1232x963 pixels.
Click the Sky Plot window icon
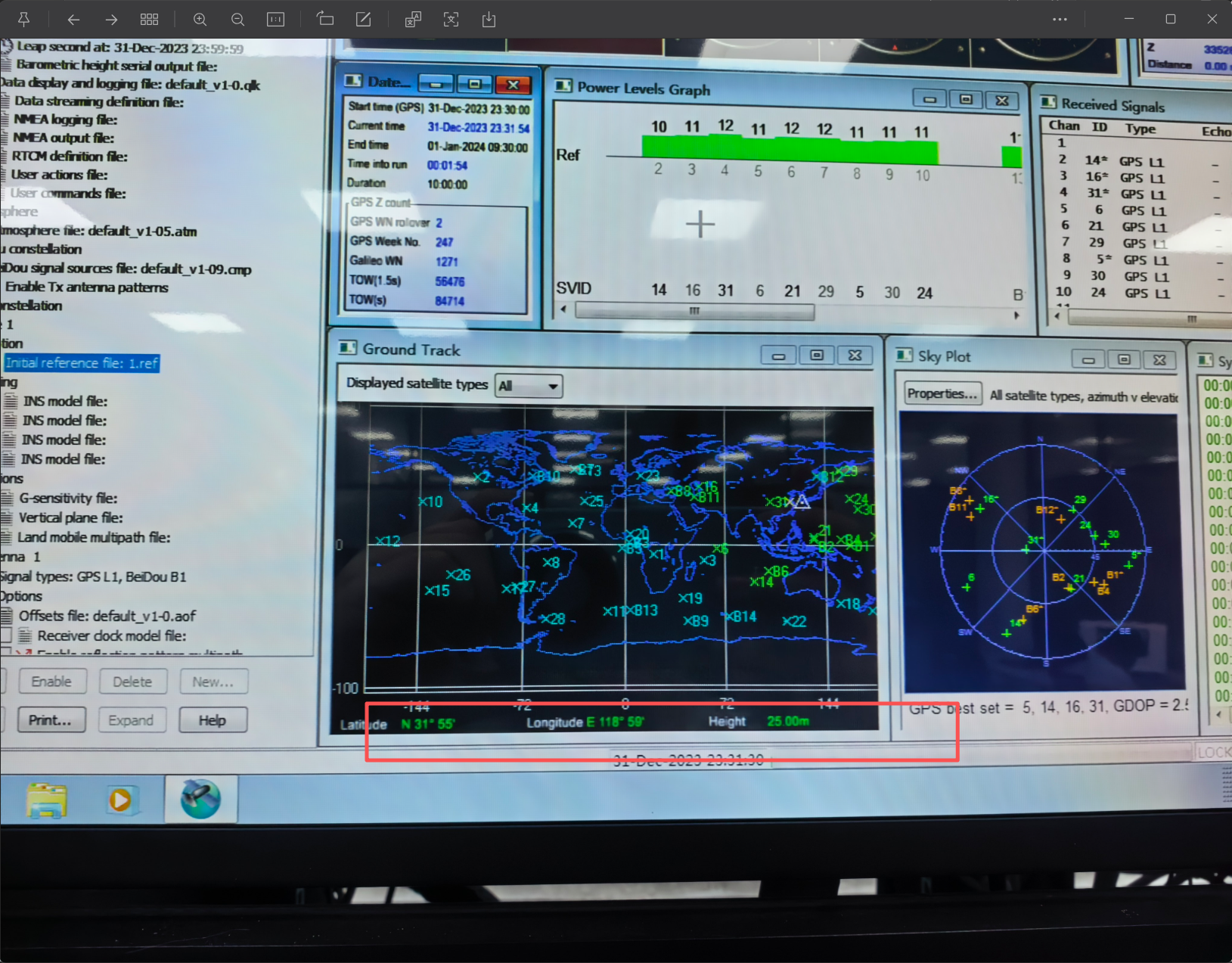point(904,355)
